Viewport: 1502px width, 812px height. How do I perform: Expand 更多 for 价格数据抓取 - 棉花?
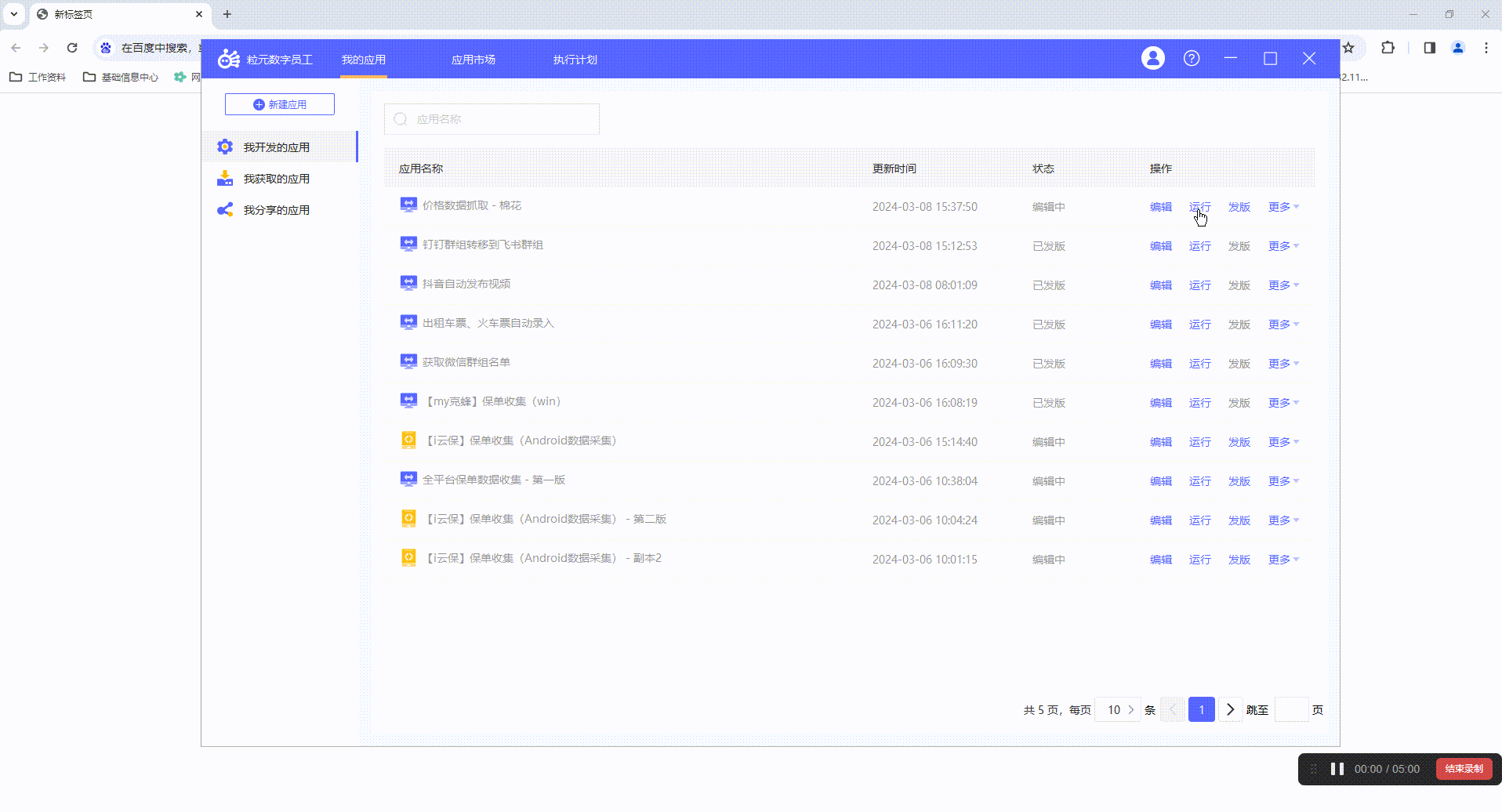coord(1283,207)
